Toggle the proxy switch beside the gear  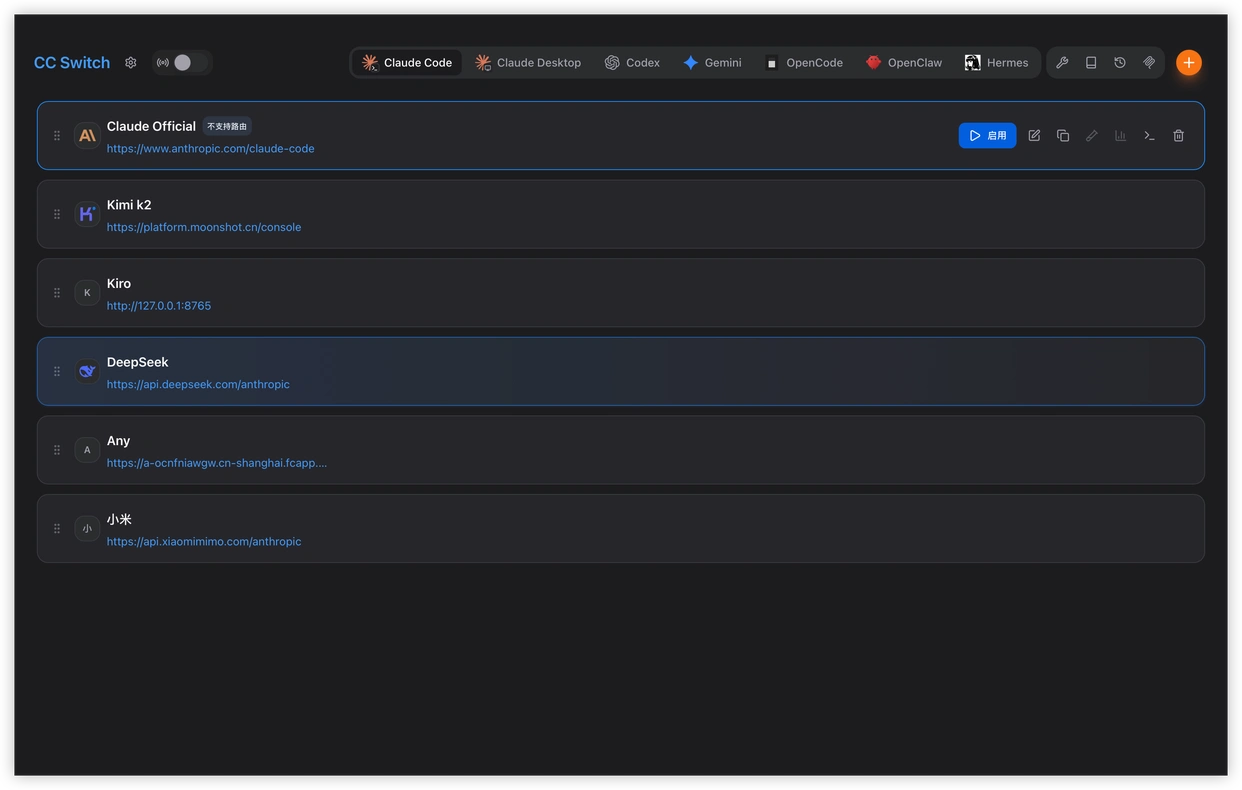[x=182, y=62]
